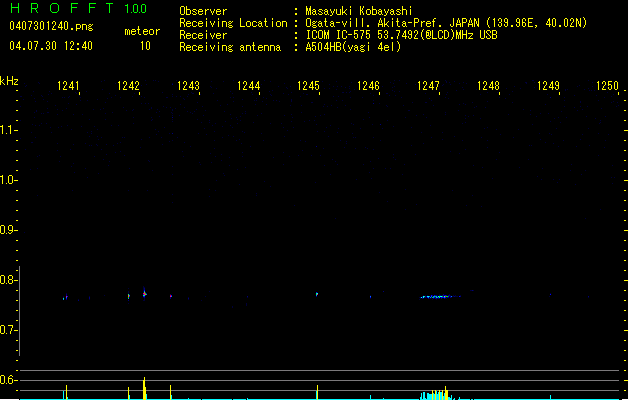Click the 1.1 kHz frequency label
This screenshot has width=629, height=400.
click(x=8, y=130)
